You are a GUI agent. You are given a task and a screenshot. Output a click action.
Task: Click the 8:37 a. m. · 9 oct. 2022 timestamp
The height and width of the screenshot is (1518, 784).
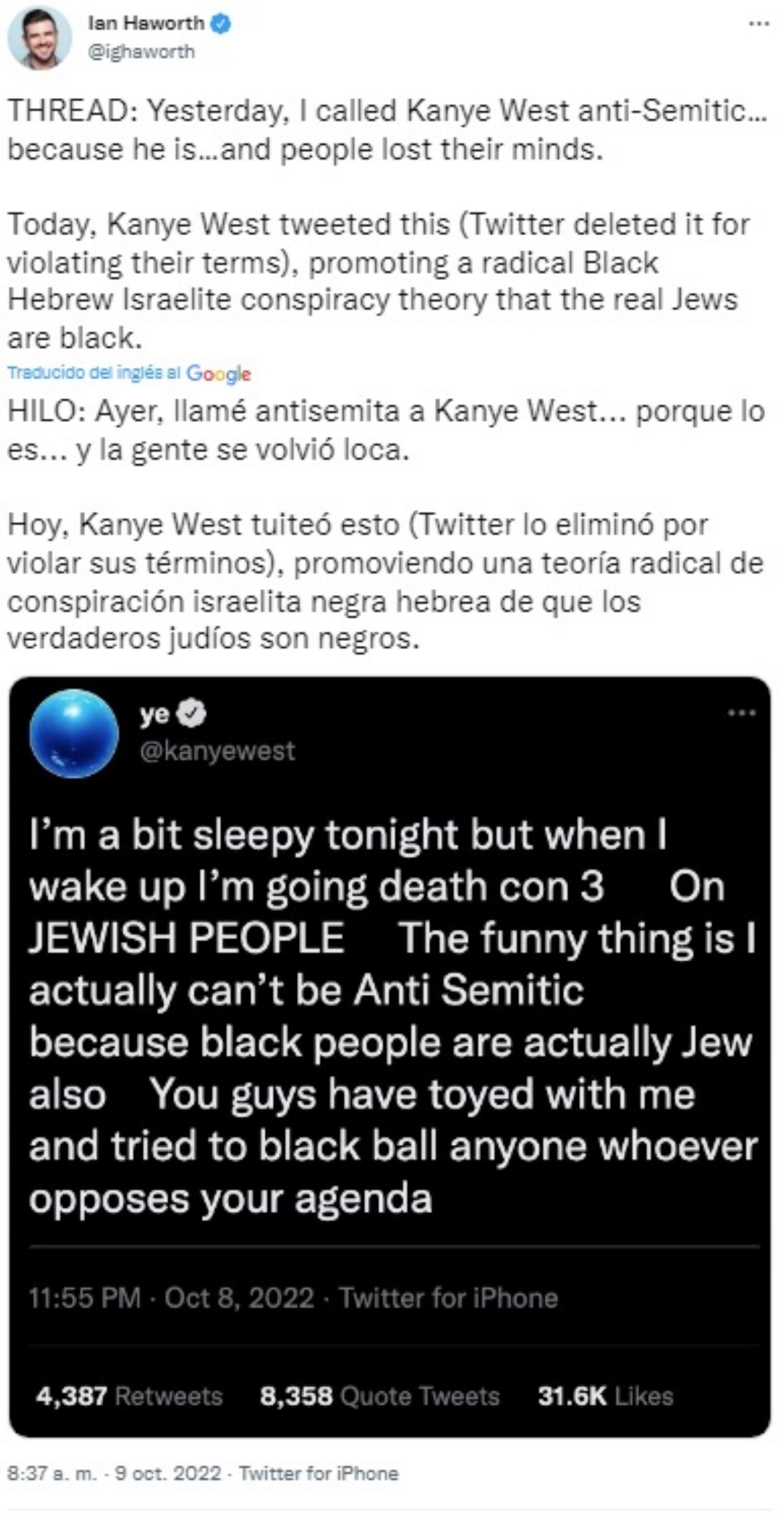(114, 1473)
